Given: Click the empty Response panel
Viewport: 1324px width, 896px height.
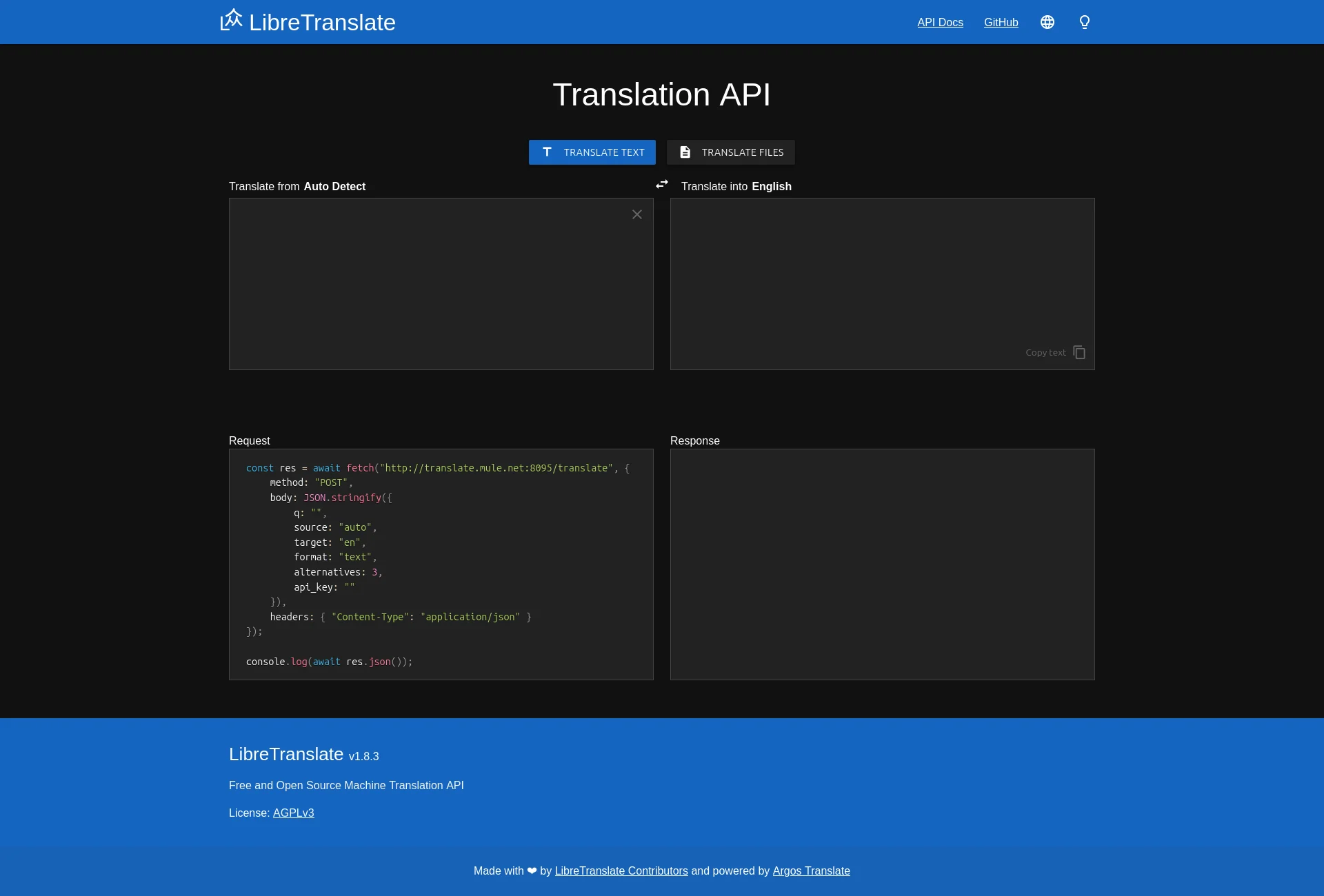Looking at the screenshot, I should coord(883,564).
